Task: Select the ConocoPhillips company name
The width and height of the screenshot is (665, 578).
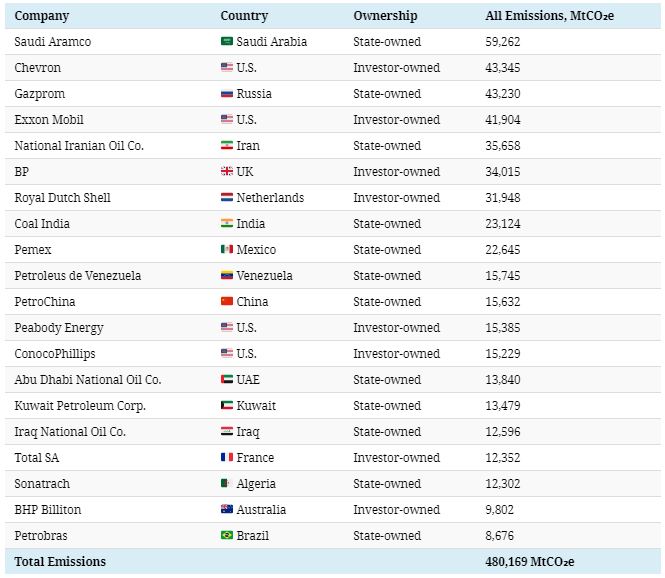Action: click(55, 354)
